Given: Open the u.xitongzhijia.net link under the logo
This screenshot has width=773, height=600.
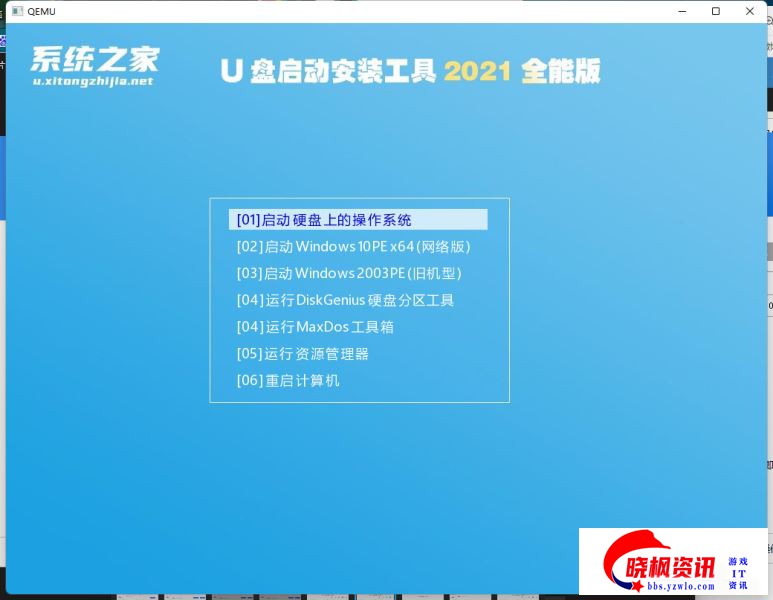Looking at the screenshot, I should pyautogui.click(x=93, y=81).
